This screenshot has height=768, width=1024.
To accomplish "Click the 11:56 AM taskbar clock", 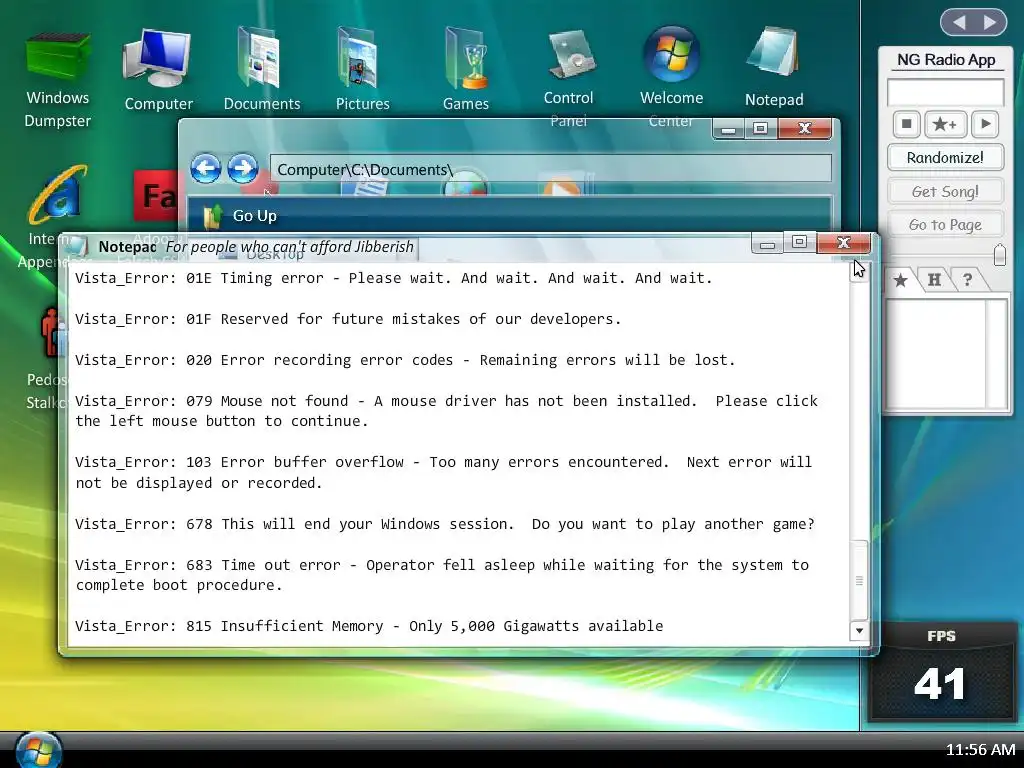I will click(x=980, y=750).
